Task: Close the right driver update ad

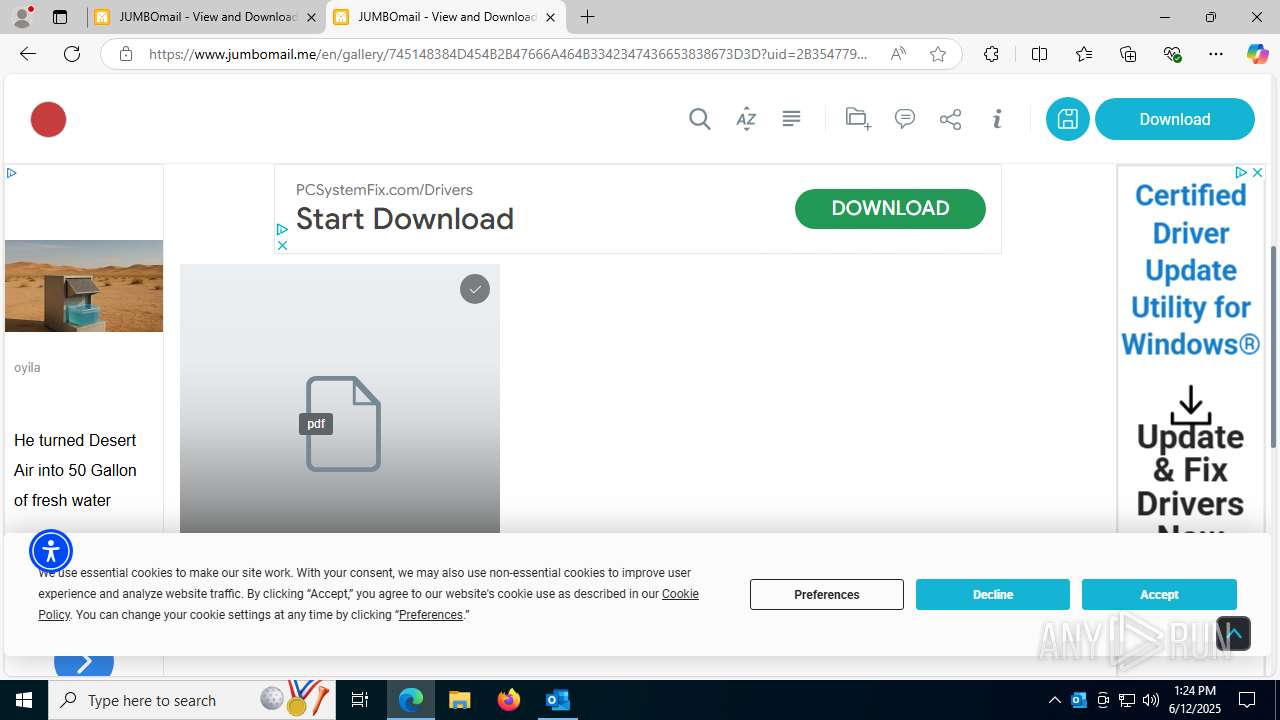Action: [x=1257, y=173]
